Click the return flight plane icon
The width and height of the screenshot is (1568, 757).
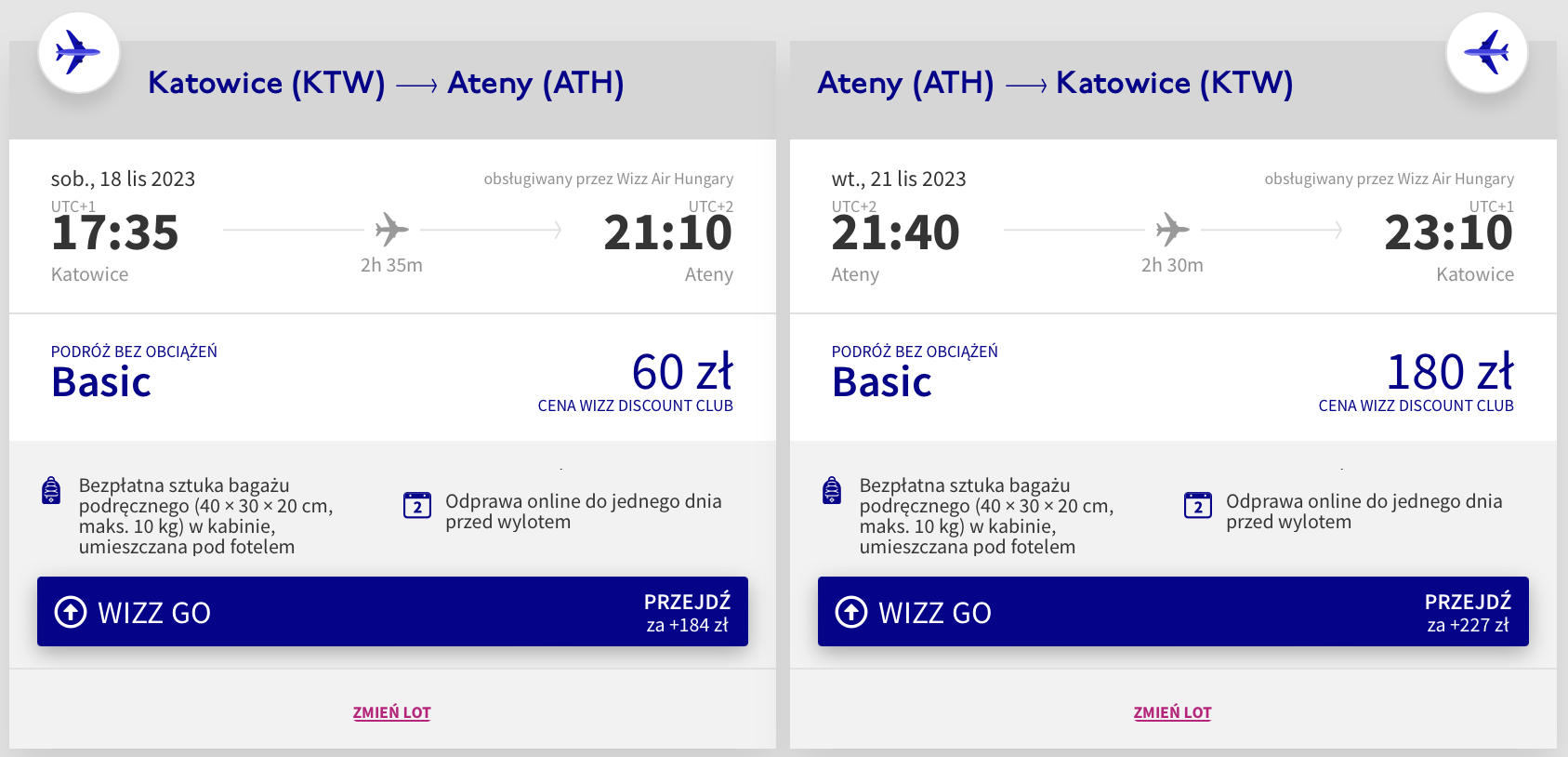[x=1487, y=52]
